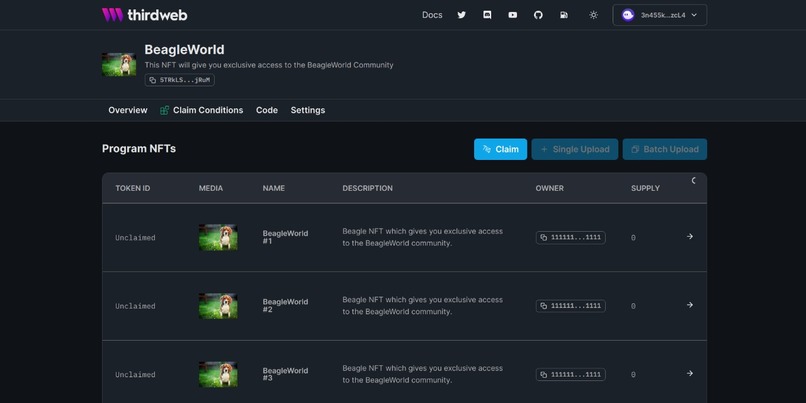
Task: Click the Batch Upload button
Action: [665, 149]
